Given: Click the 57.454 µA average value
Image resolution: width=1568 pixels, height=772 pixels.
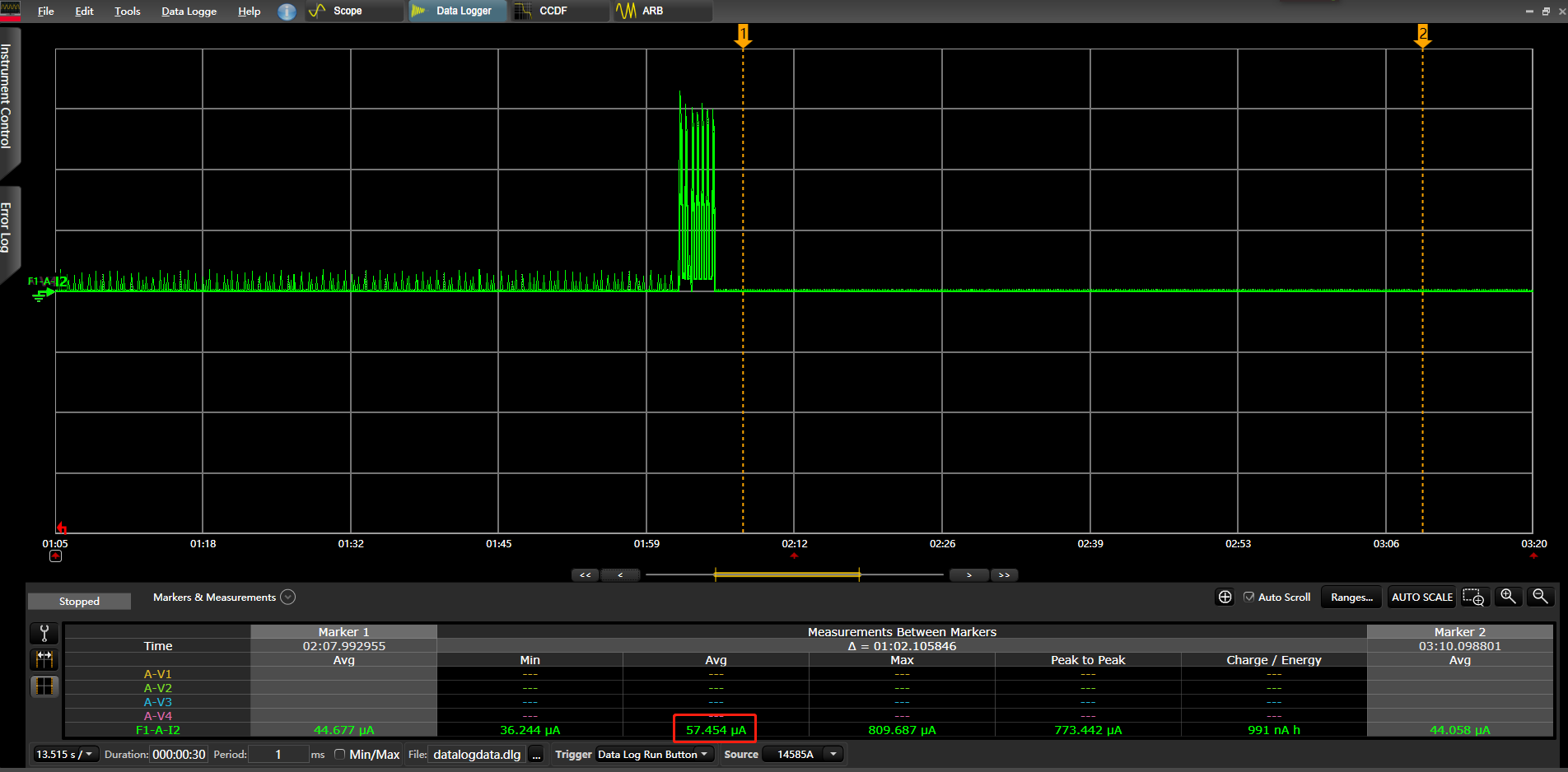Looking at the screenshot, I should pyautogui.click(x=716, y=730).
